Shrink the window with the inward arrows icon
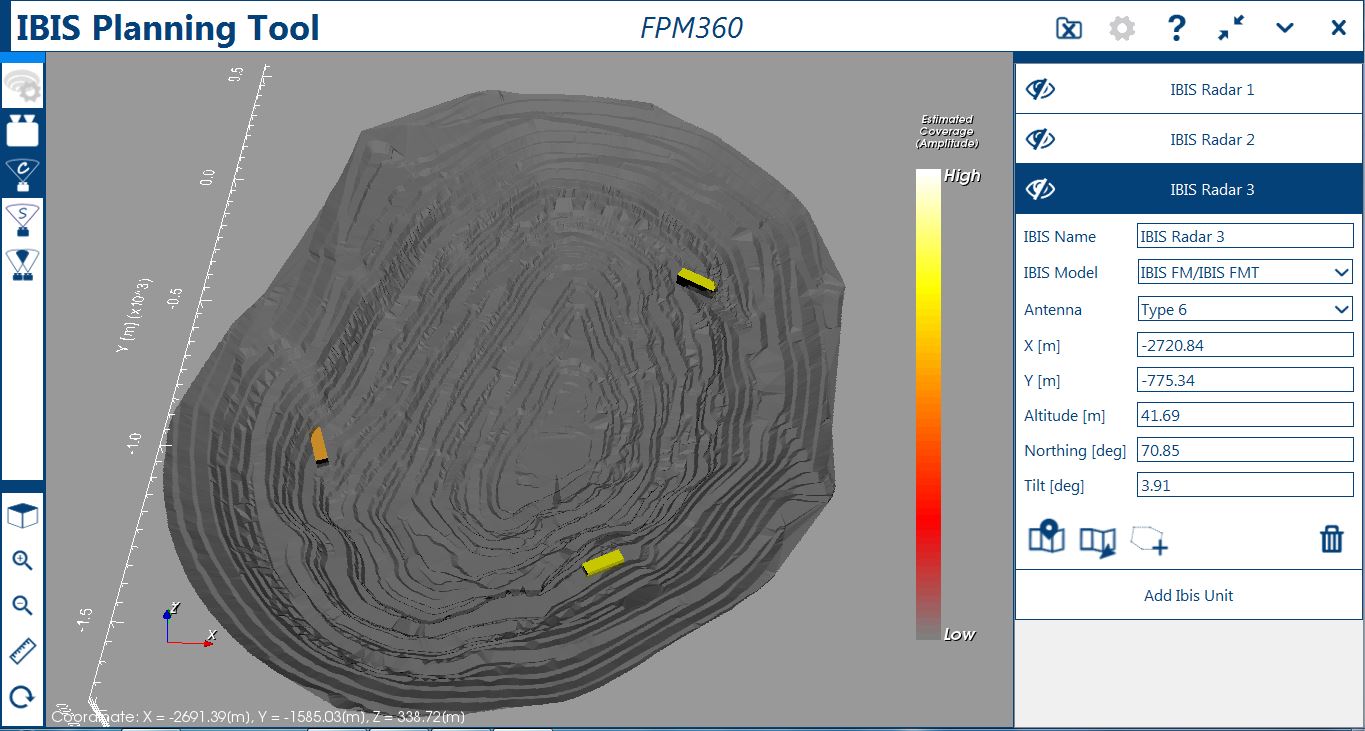Viewport: 1365px width, 731px height. pos(1231,28)
